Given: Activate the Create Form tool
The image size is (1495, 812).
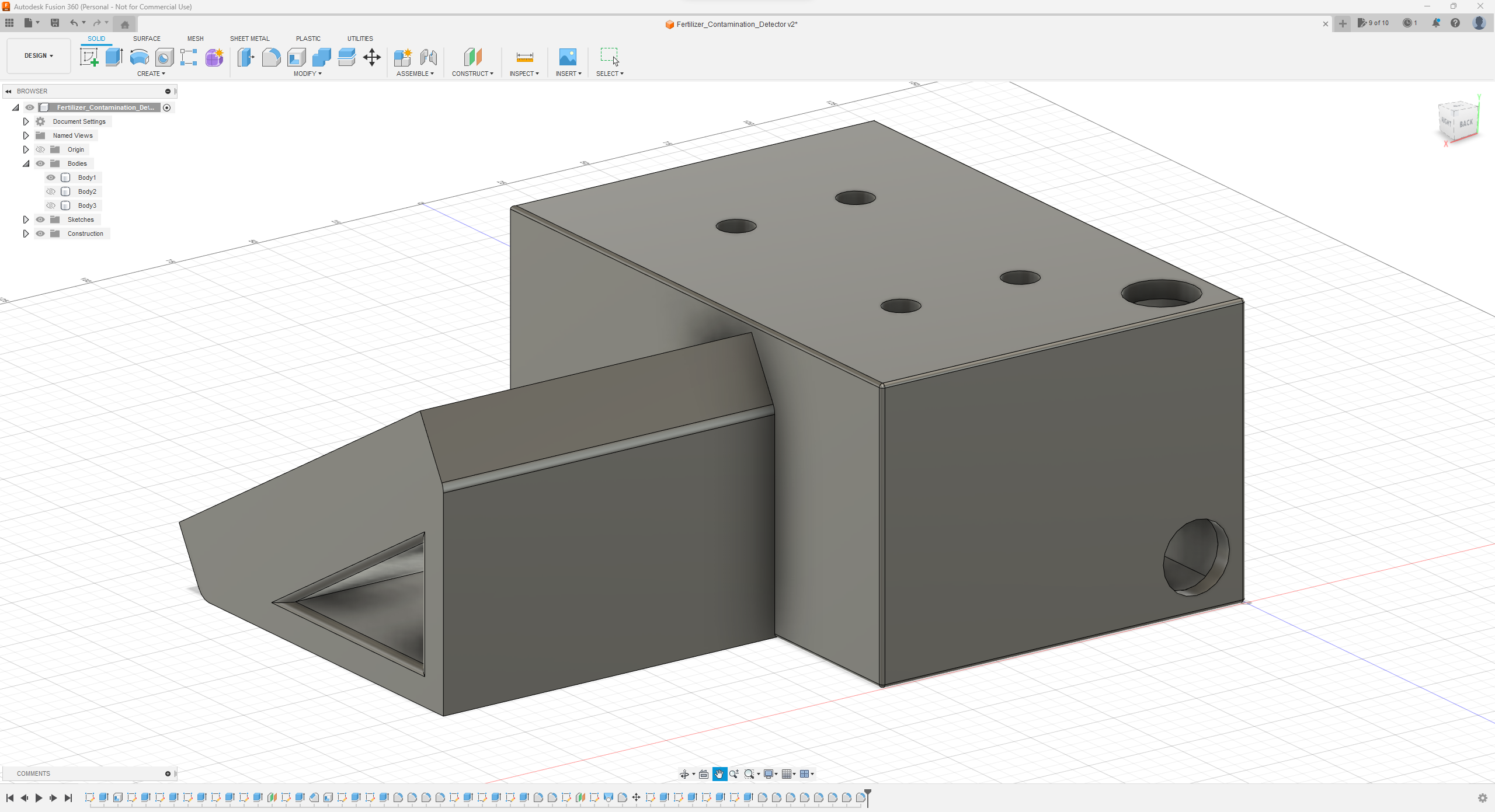Looking at the screenshot, I should (214, 57).
